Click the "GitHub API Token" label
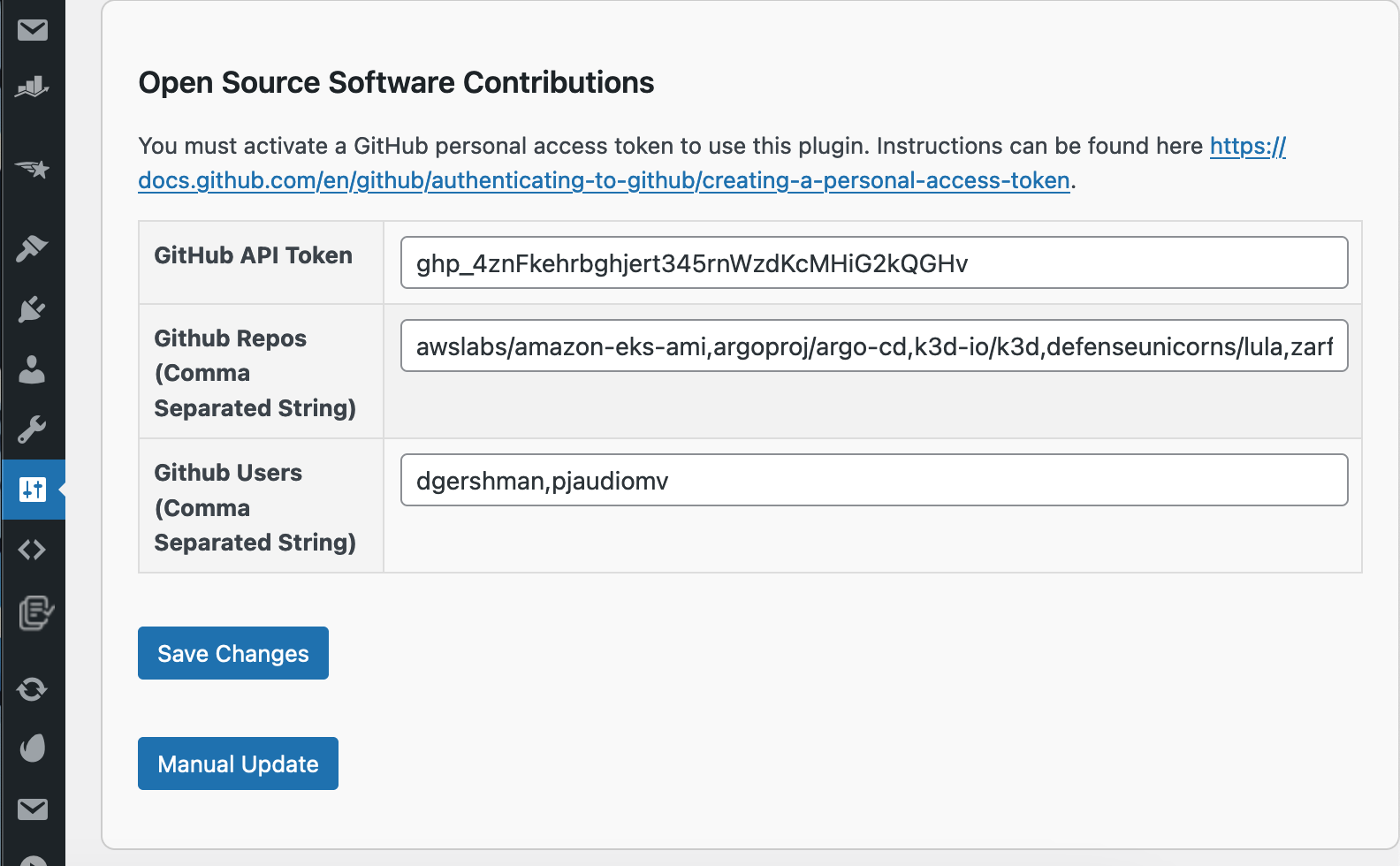This screenshot has width=1400, height=866. tap(253, 255)
